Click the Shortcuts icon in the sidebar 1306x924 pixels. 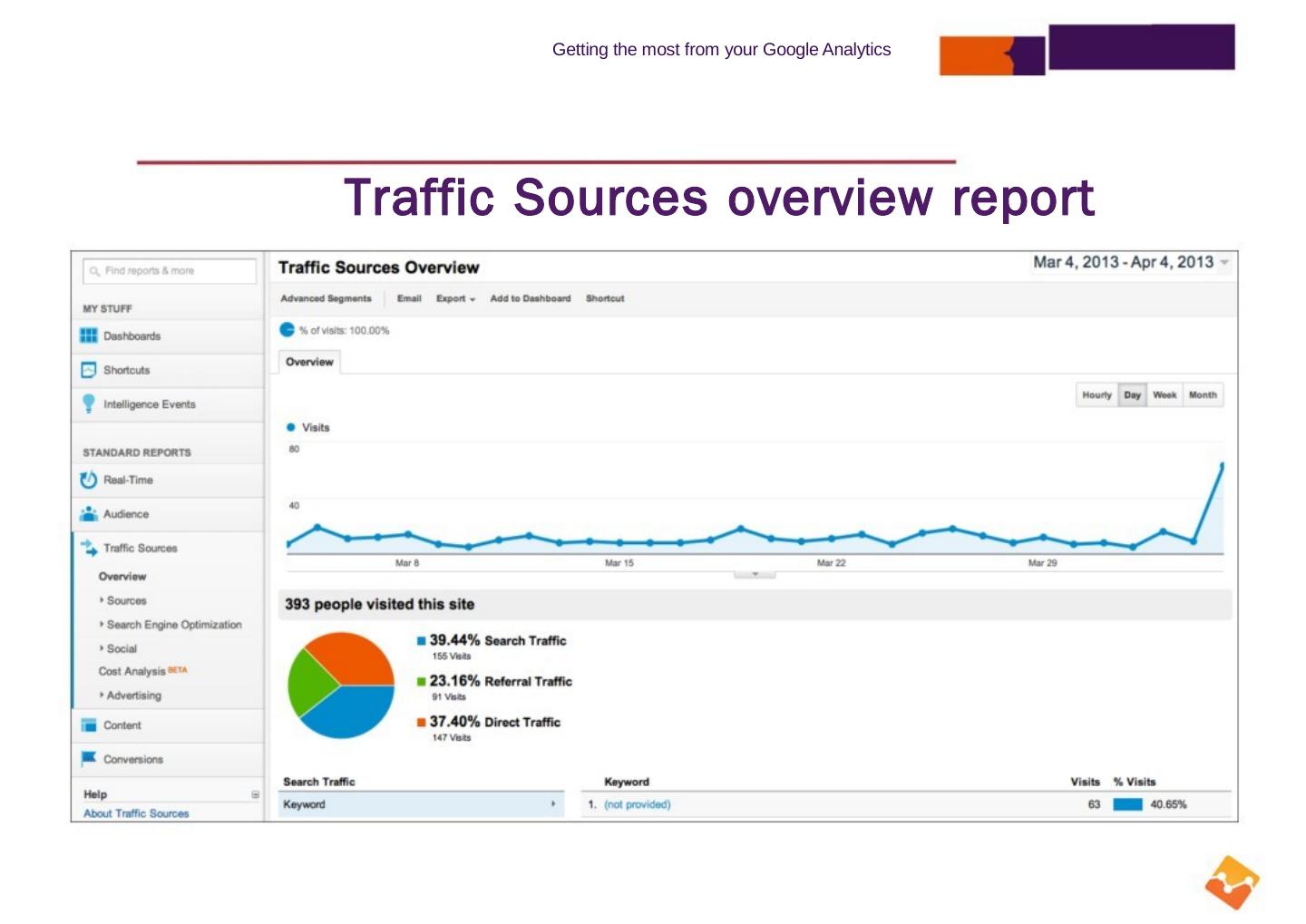tap(88, 370)
